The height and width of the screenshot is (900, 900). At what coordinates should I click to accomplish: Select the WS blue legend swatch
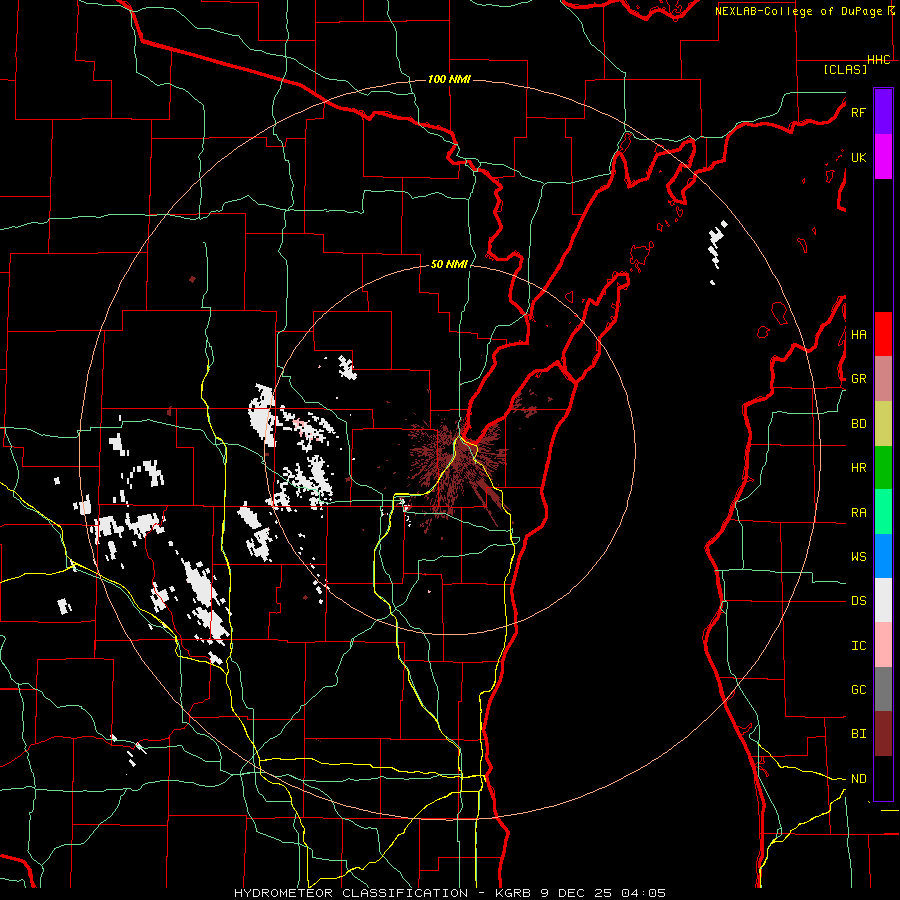tap(883, 556)
